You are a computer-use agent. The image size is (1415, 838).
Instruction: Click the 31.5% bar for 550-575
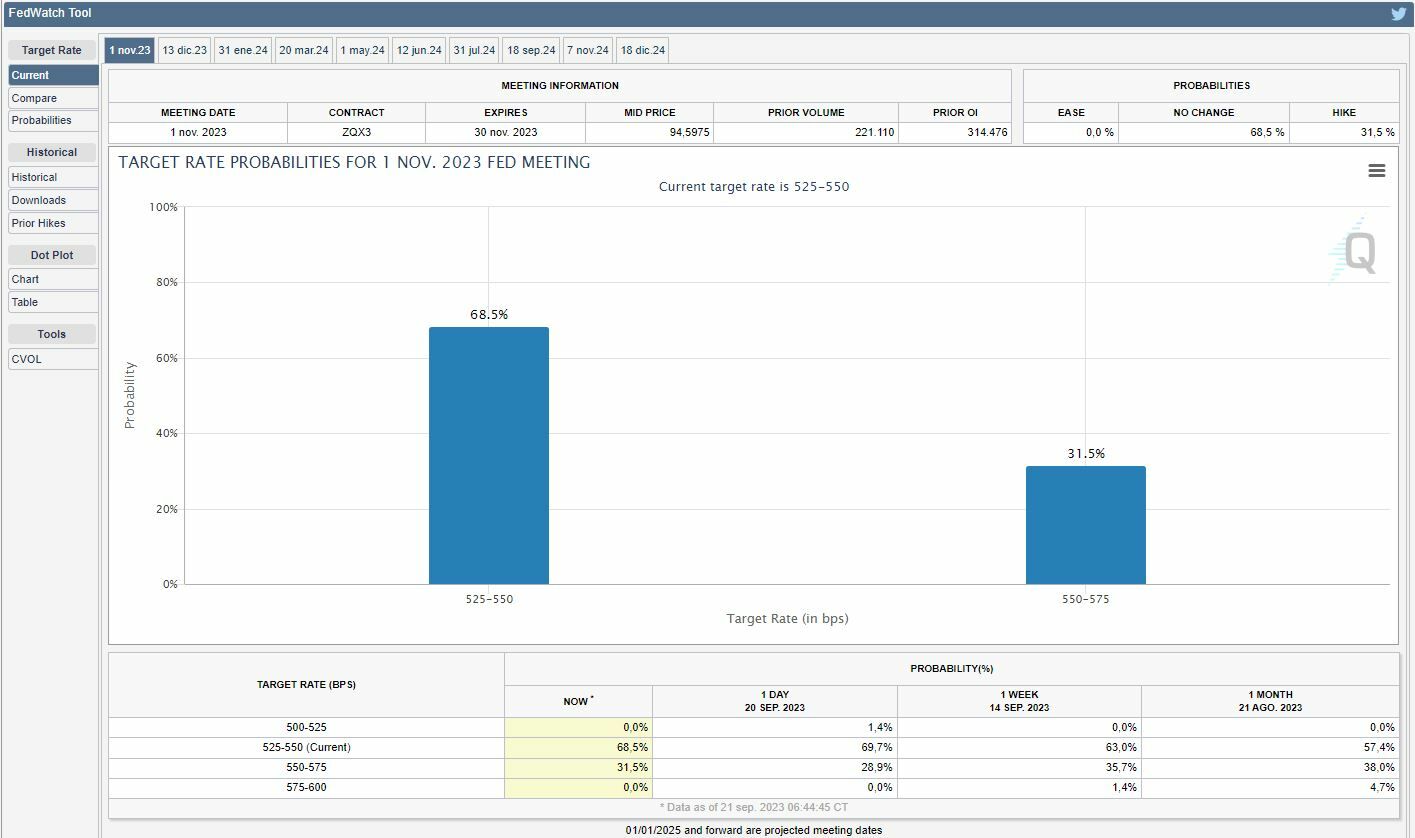pyautogui.click(x=1085, y=525)
